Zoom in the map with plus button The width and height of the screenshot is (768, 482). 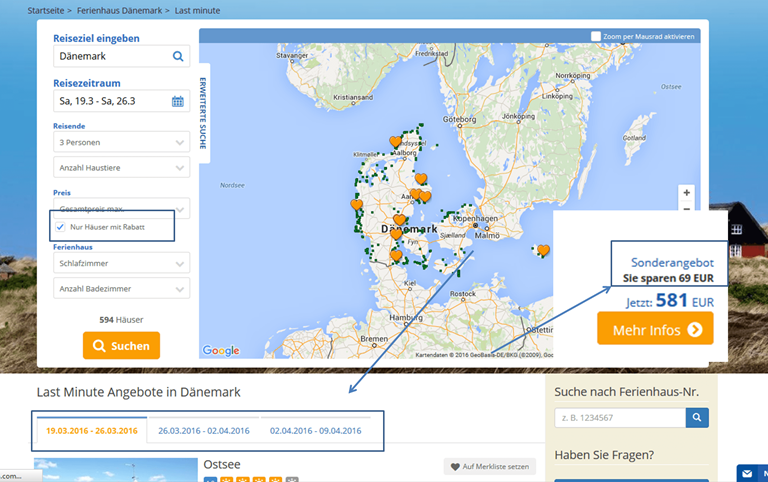686,192
